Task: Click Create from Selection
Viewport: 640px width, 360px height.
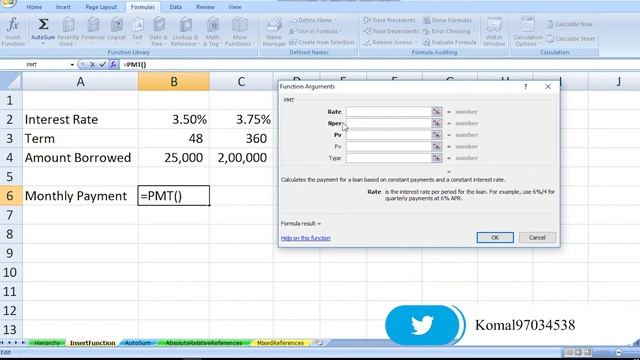Action: [321, 42]
